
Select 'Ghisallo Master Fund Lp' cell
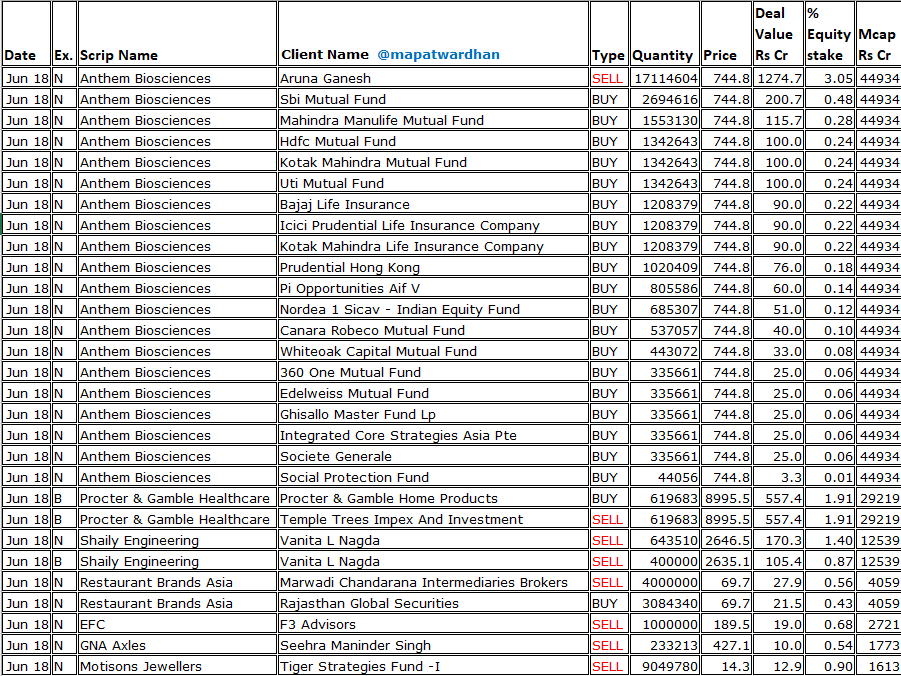(x=433, y=414)
